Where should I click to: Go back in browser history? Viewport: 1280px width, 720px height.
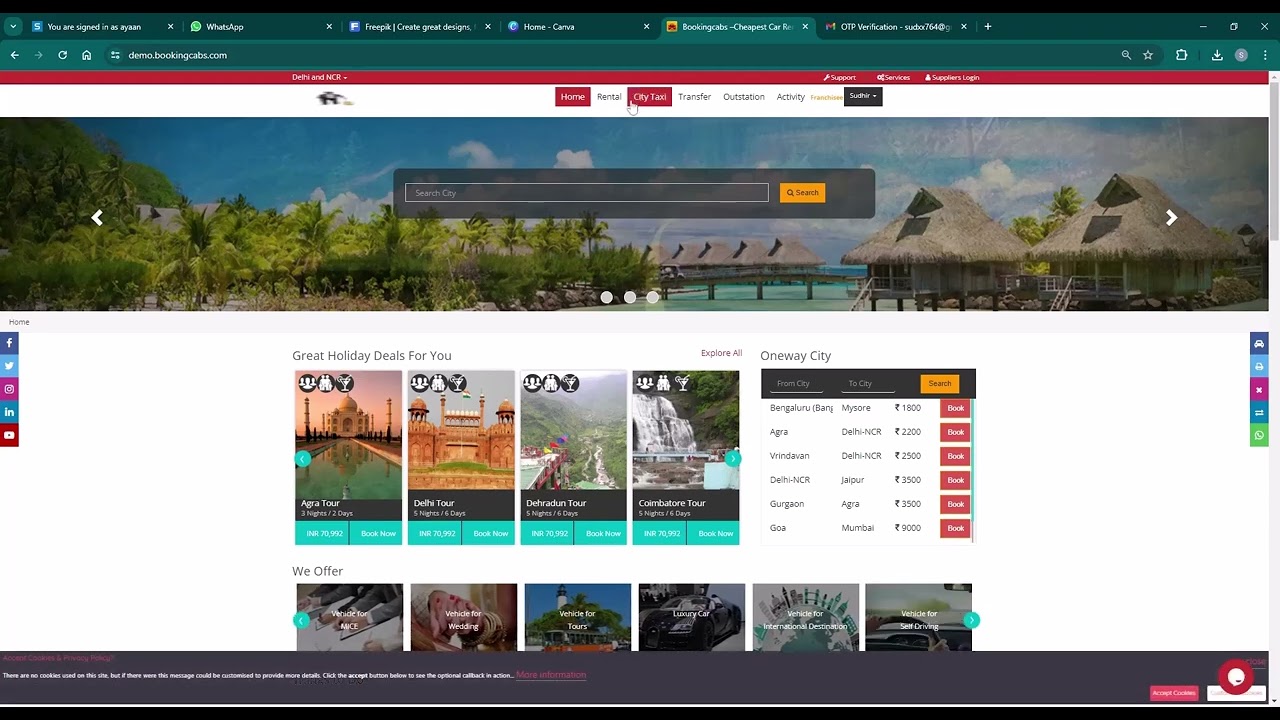pyautogui.click(x=14, y=55)
